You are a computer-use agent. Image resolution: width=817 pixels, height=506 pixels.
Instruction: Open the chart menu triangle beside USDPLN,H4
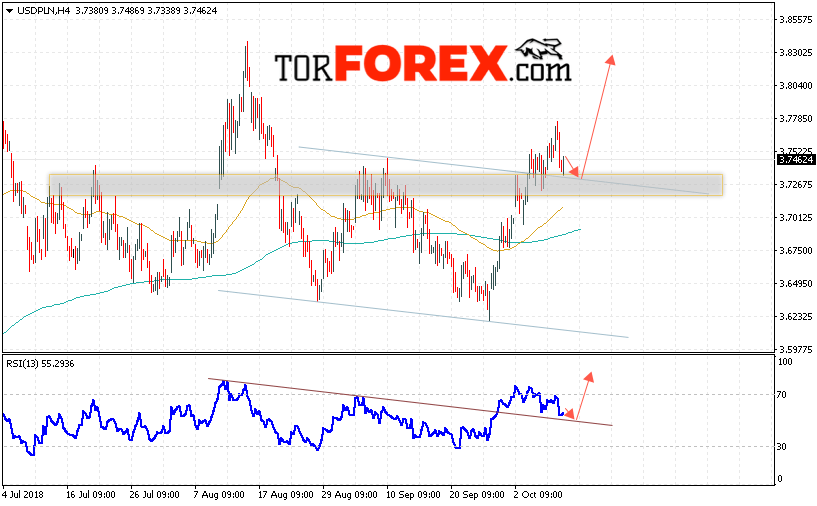click(x=9, y=10)
